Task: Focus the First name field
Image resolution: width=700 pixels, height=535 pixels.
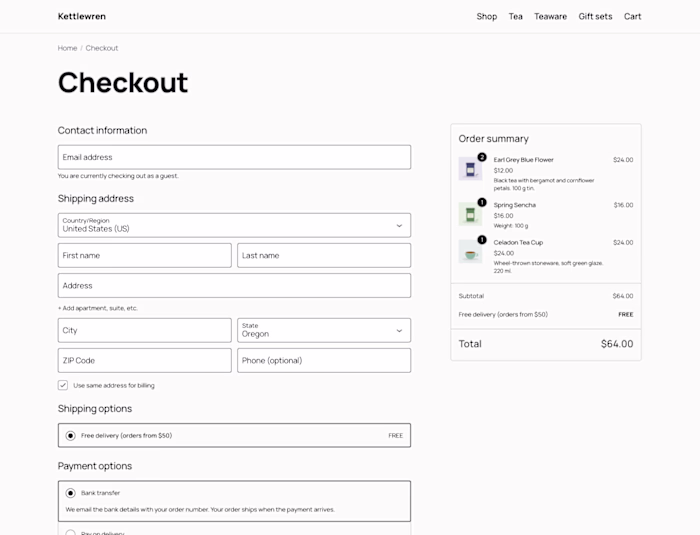Action: coord(145,255)
